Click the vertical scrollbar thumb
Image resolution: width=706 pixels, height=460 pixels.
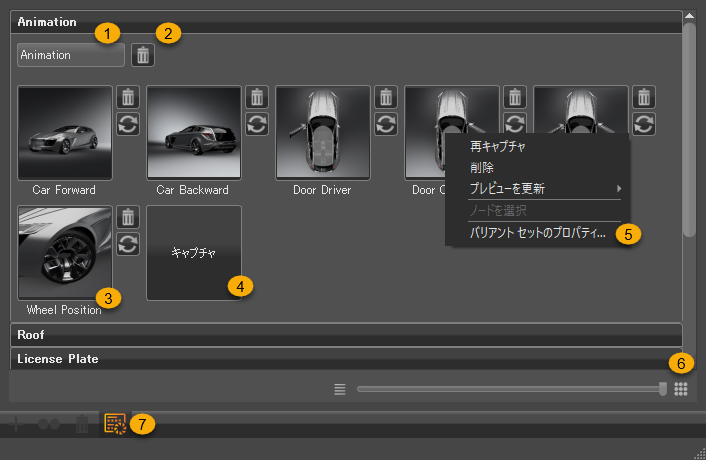[689, 130]
